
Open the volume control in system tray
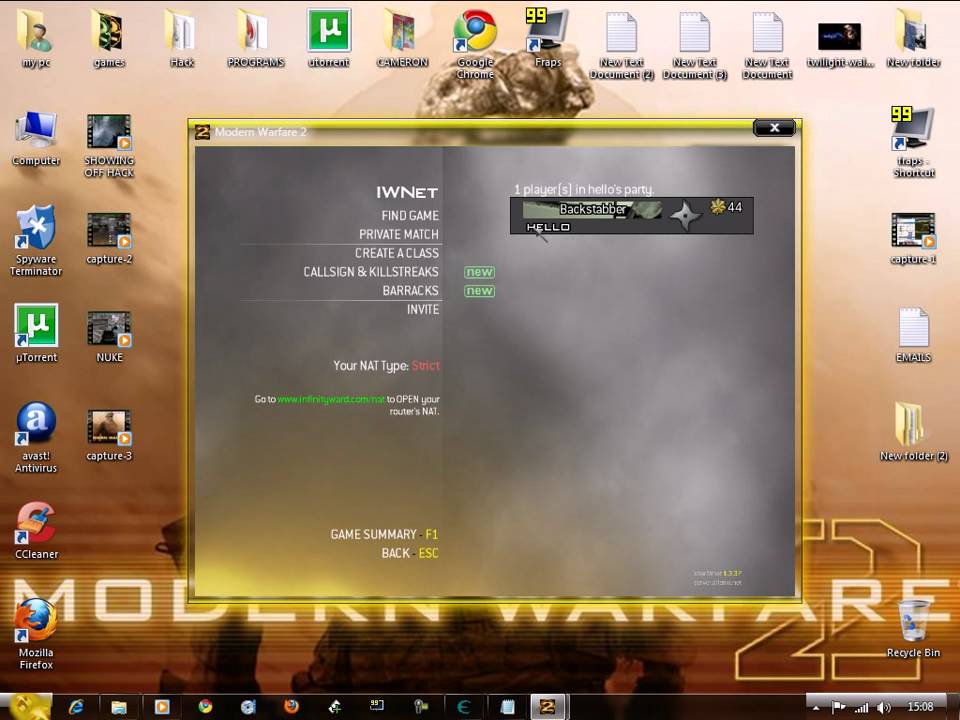click(884, 708)
